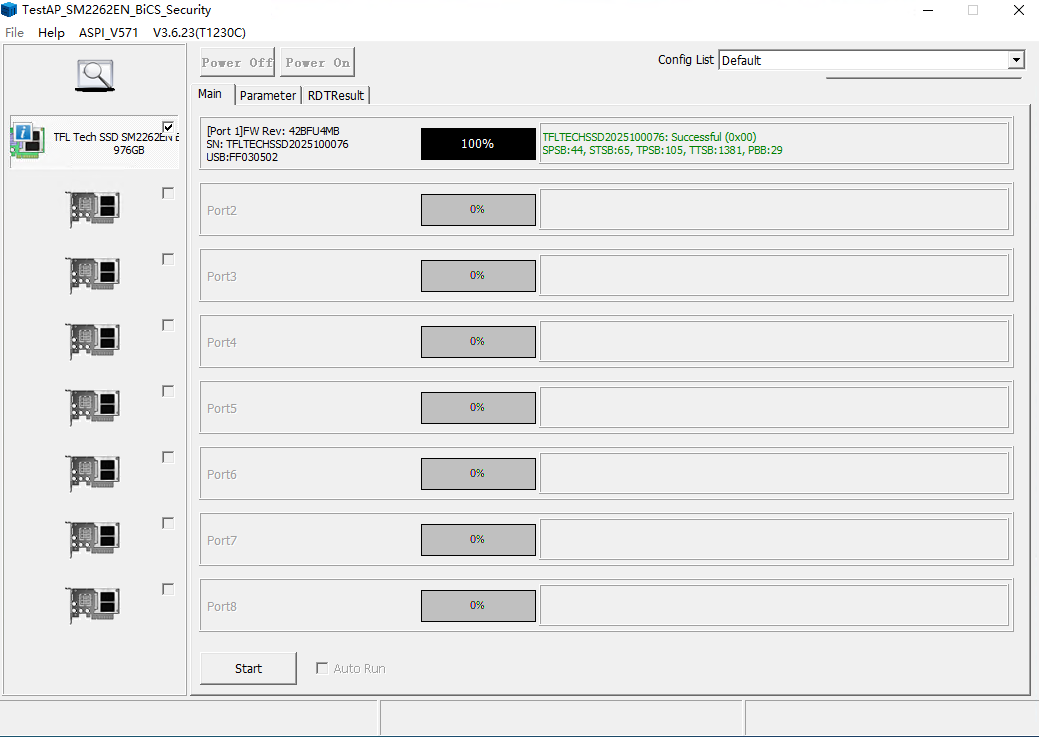The height and width of the screenshot is (737, 1039).
Task: Click the eighth port card icon
Action: (x=94, y=605)
